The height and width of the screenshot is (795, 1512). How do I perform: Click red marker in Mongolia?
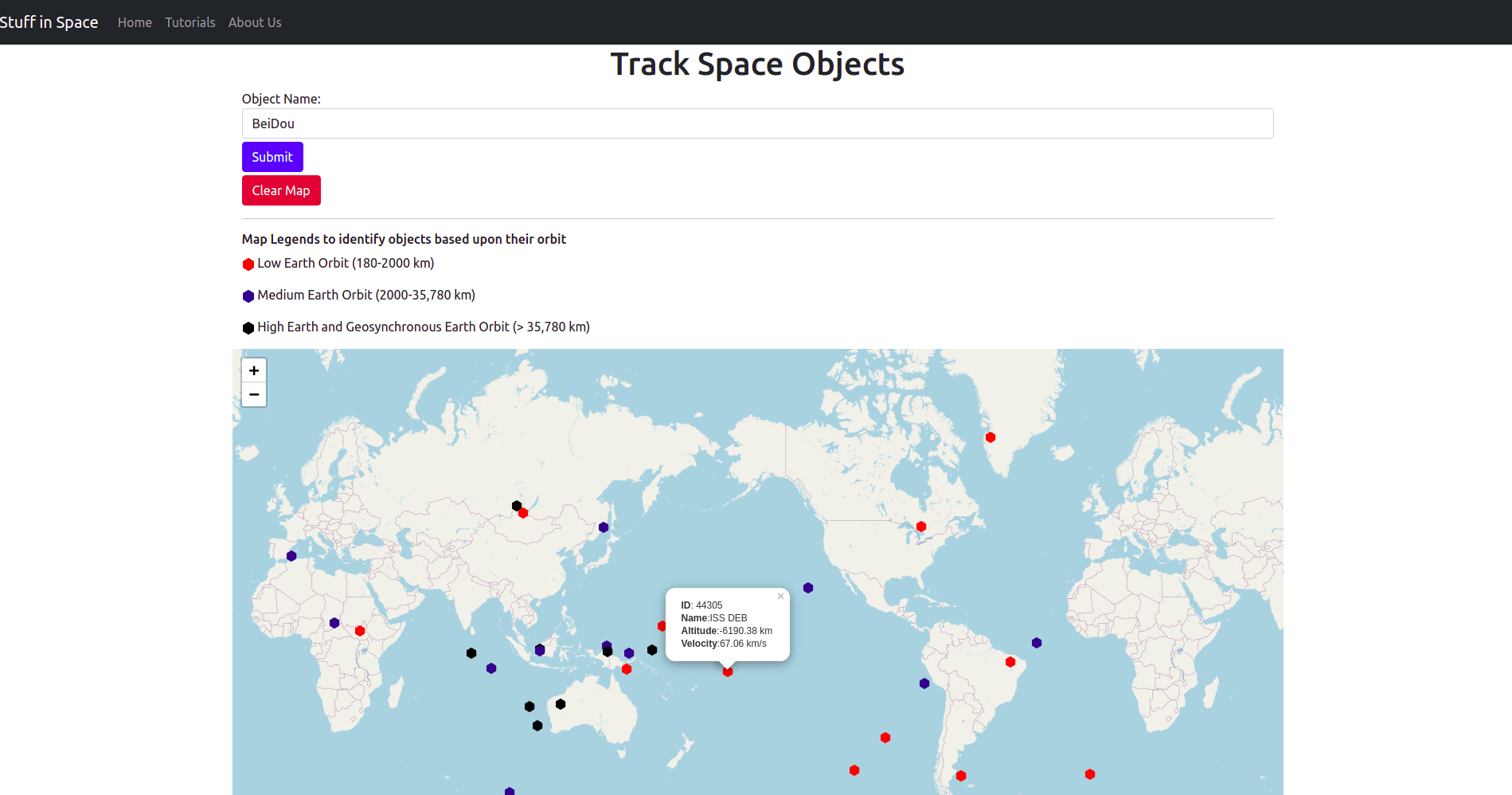[523, 513]
